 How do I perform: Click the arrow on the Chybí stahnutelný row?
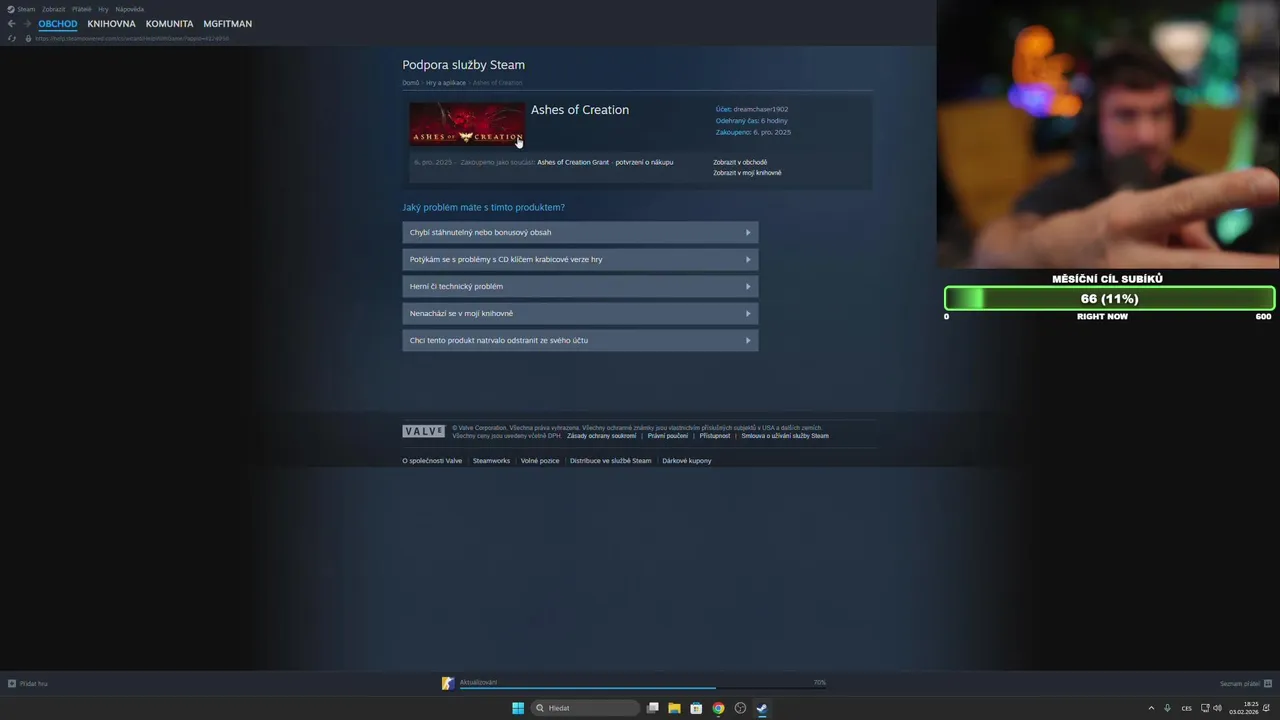point(748,232)
